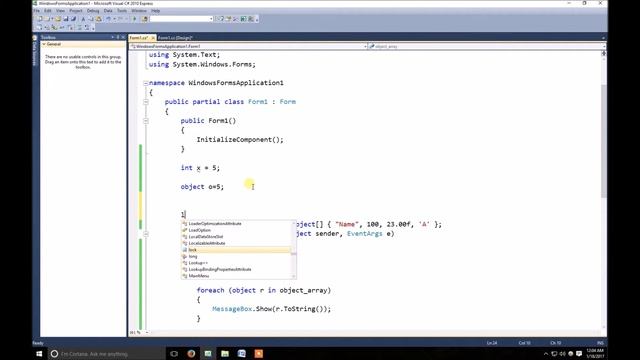The image size is (640, 360).
Task: Click the Undo toolbar icon
Action: tap(109, 19)
